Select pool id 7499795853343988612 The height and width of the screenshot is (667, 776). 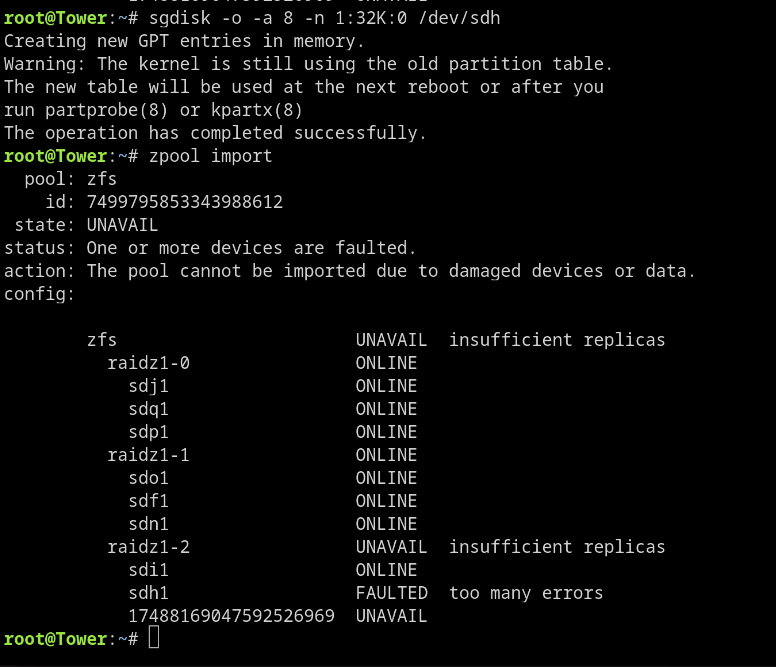185,202
